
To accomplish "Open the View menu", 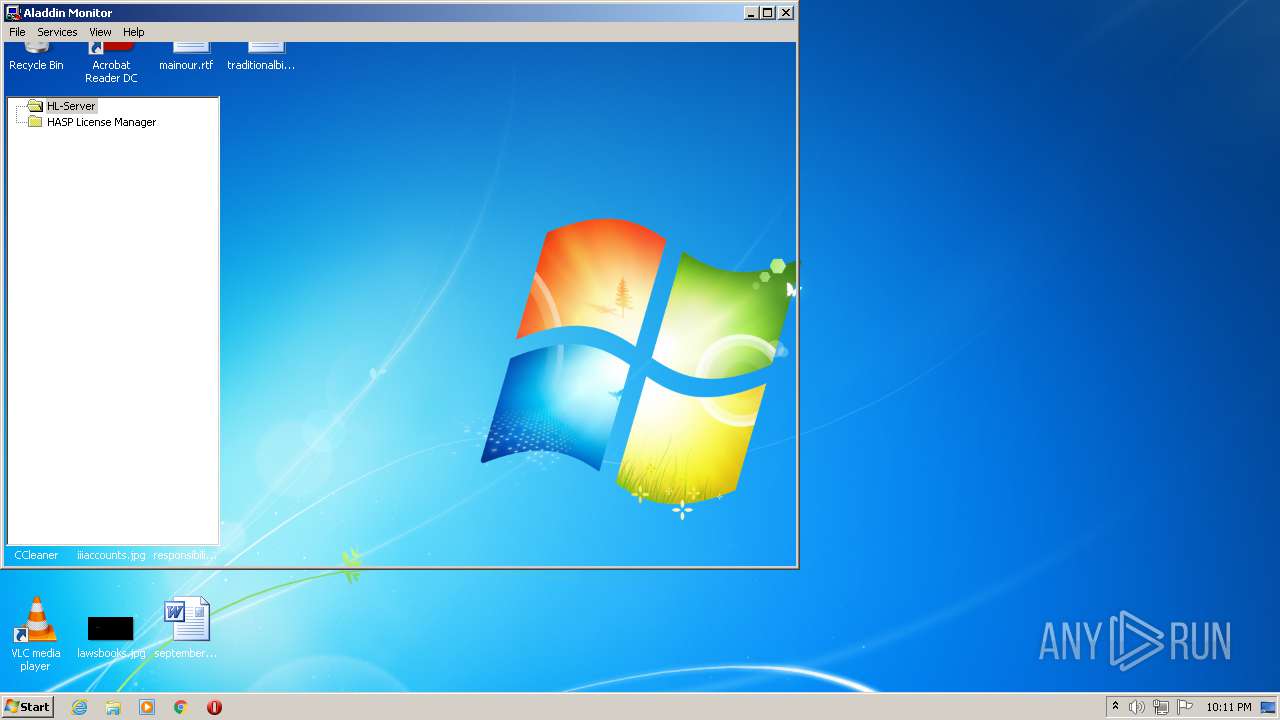I will point(100,32).
